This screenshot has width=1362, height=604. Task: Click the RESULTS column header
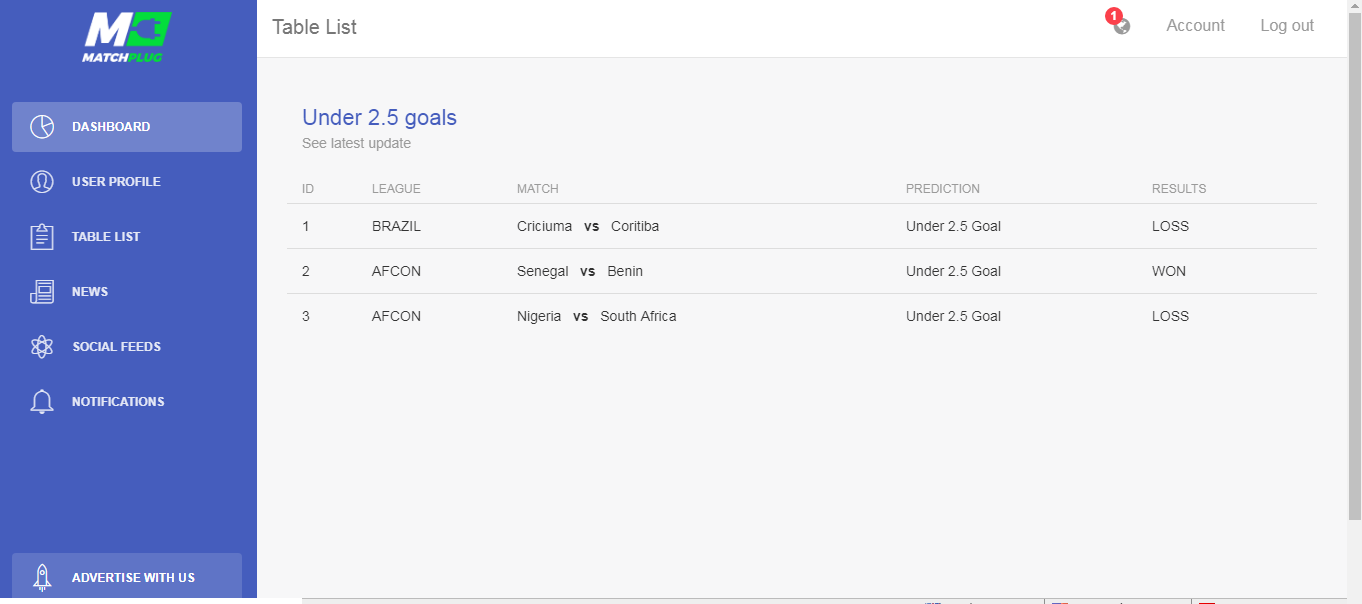click(x=1179, y=189)
